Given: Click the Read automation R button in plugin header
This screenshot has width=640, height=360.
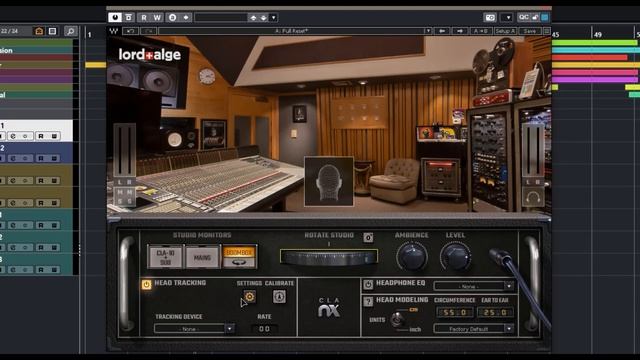Looking at the screenshot, I should (144, 18).
